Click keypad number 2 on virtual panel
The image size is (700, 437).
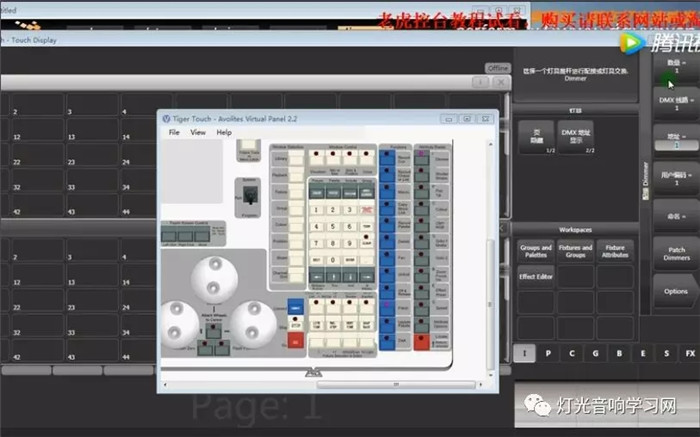(333, 209)
